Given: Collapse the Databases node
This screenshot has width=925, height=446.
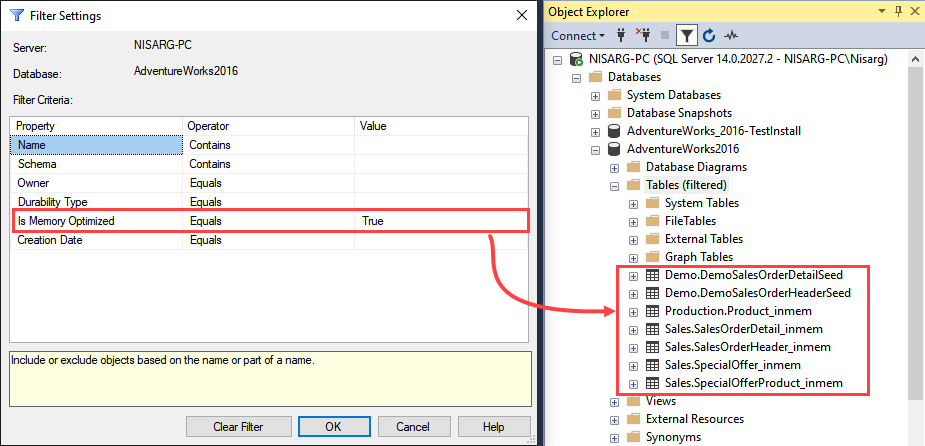Looking at the screenshot, I should click(x=576, y=77).
